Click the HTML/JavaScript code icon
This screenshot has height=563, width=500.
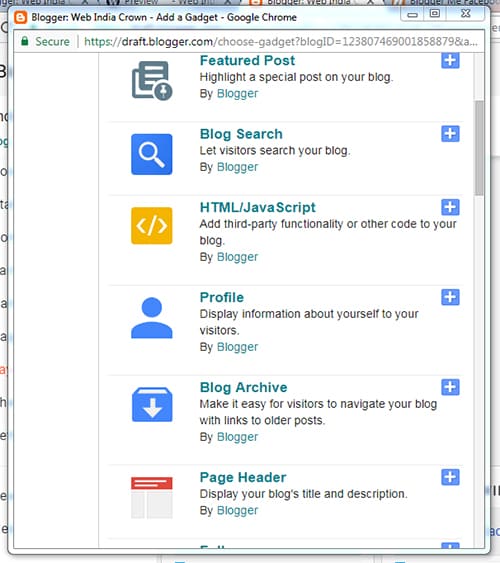click(152, 226)
